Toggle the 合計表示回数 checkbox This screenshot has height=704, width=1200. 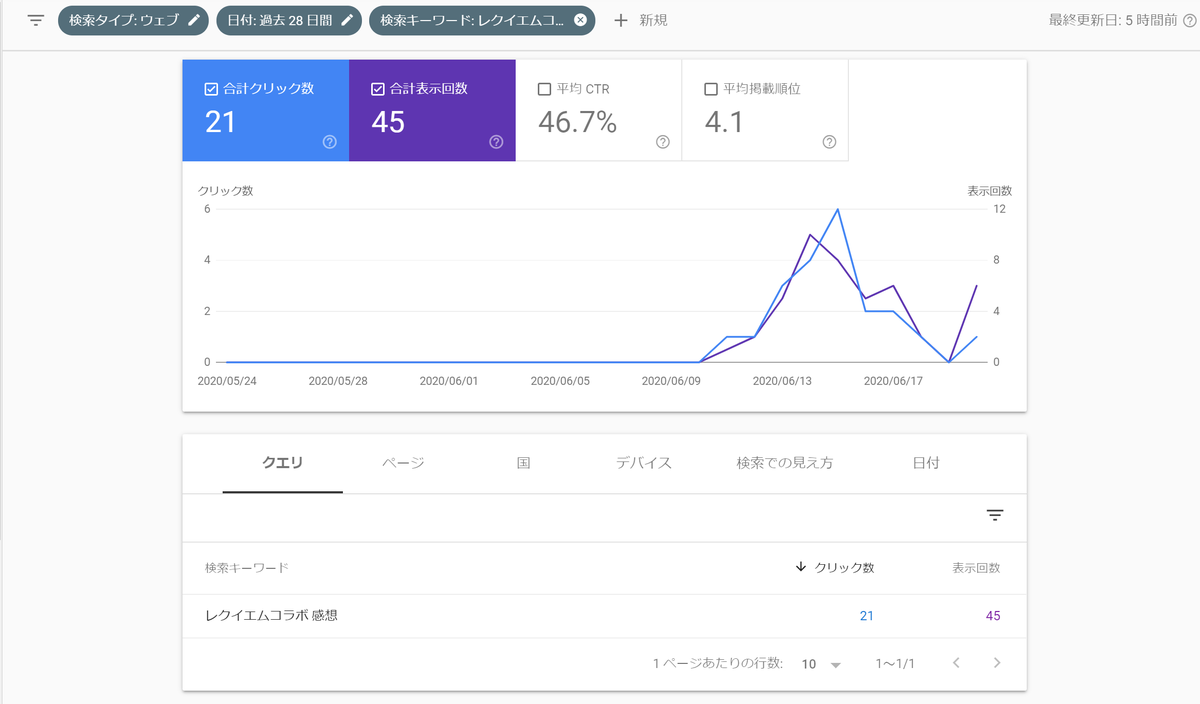[377, 89]
